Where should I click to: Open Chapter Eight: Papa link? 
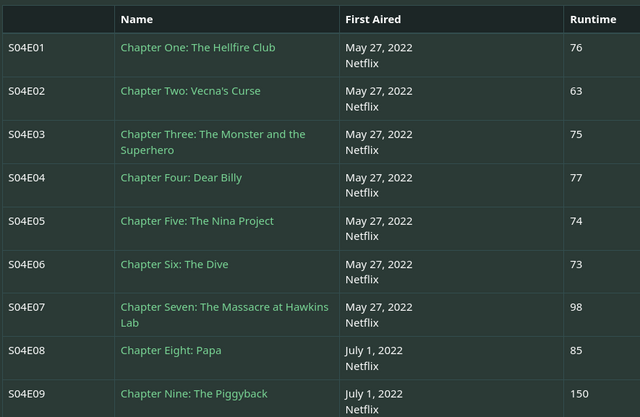pos(171,351)
